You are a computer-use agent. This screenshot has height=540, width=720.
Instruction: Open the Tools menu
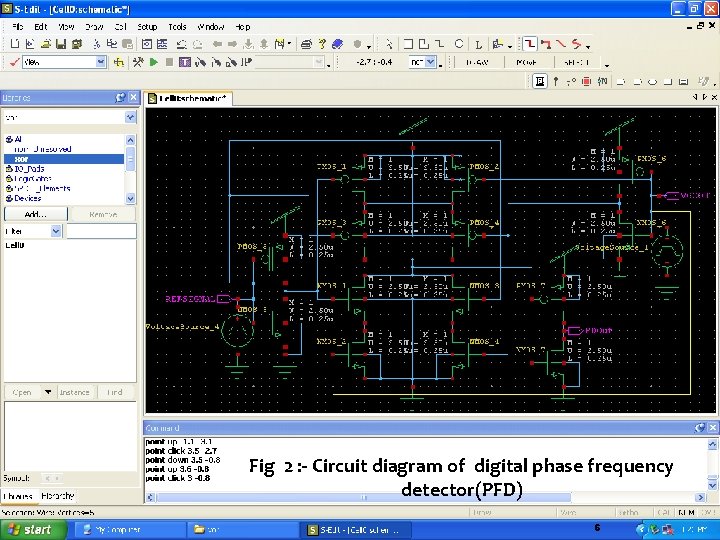tap(177, 26)
